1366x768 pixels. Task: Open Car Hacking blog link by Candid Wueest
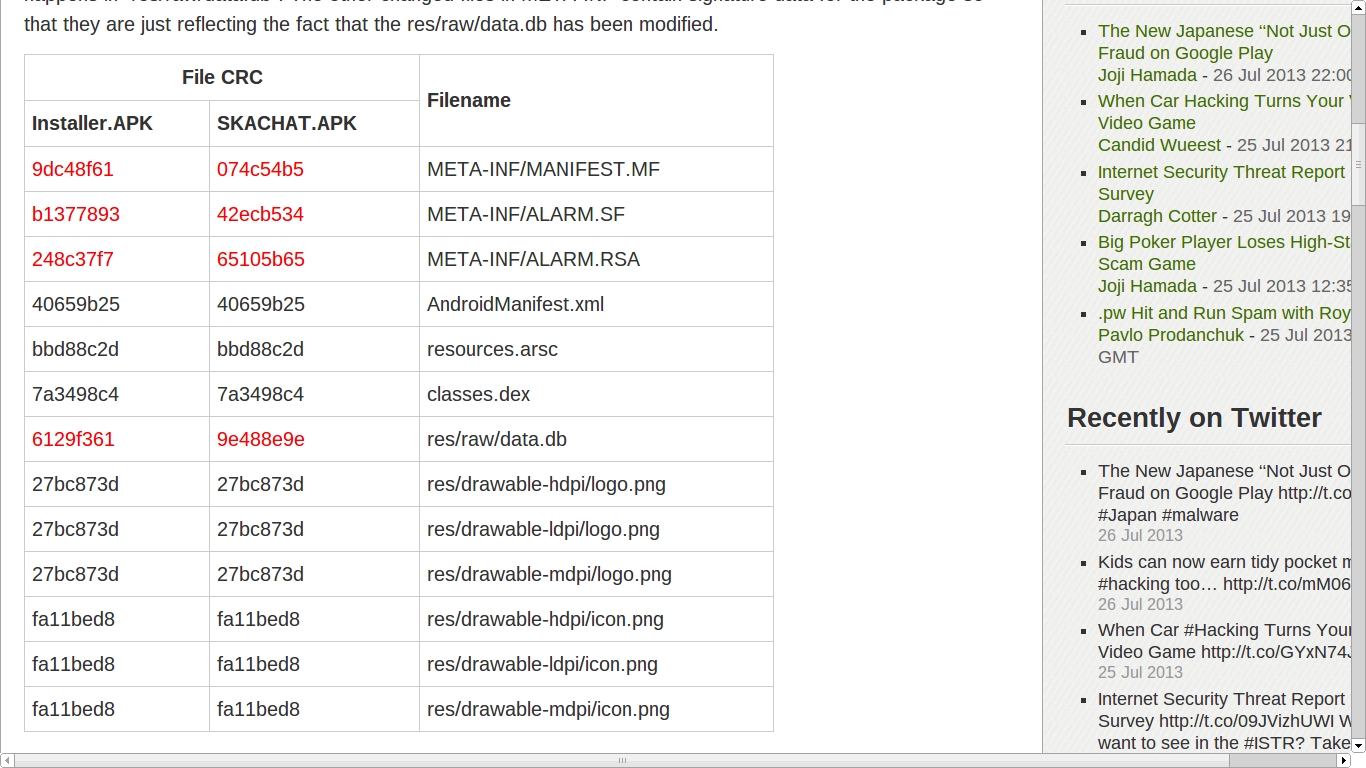pos(1224,112)
